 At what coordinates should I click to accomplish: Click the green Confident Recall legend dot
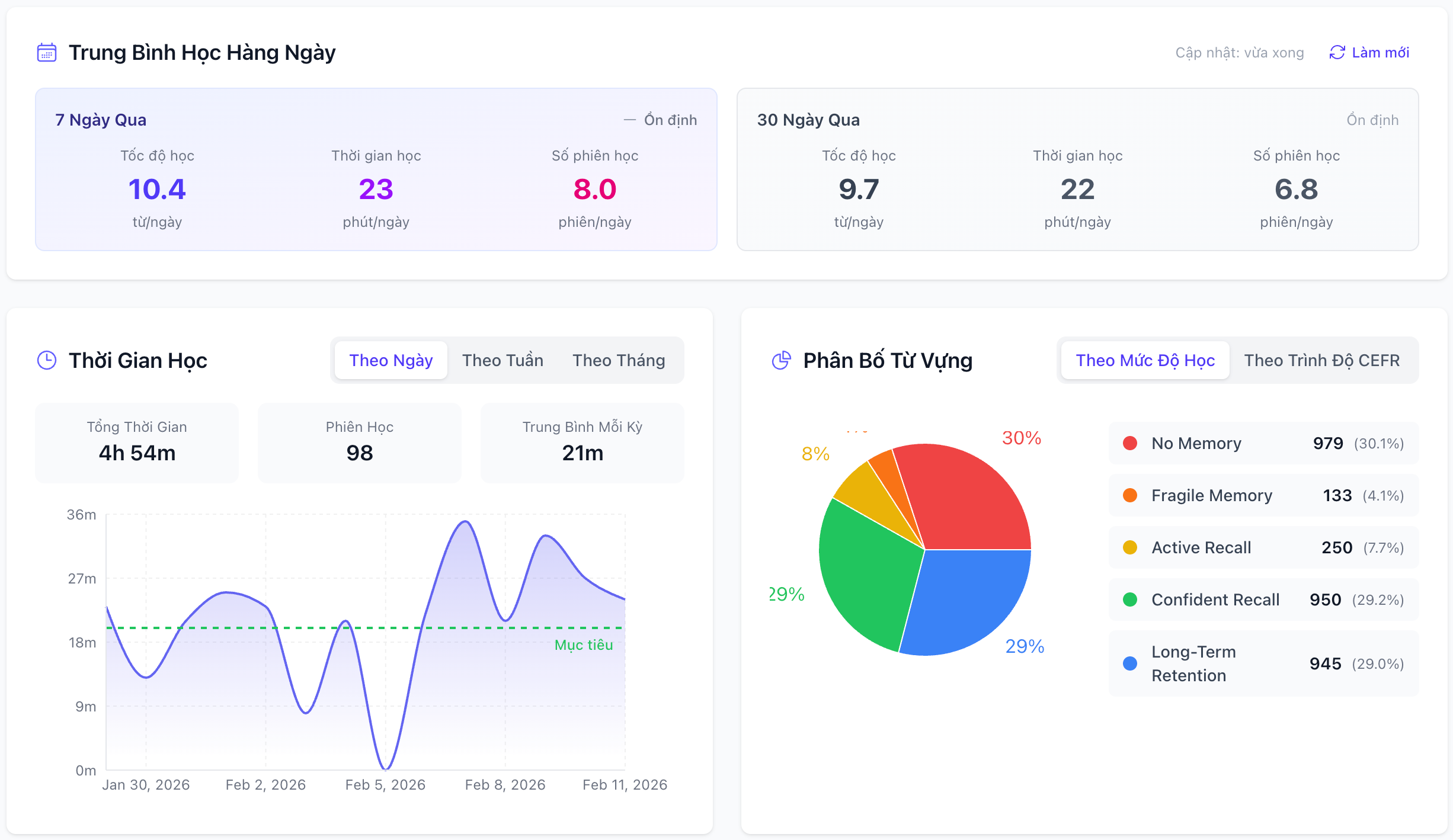click(1130, 599)
